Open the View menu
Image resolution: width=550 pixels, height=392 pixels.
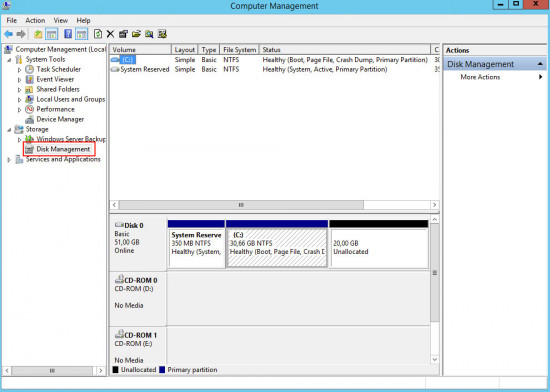(61, 20)
